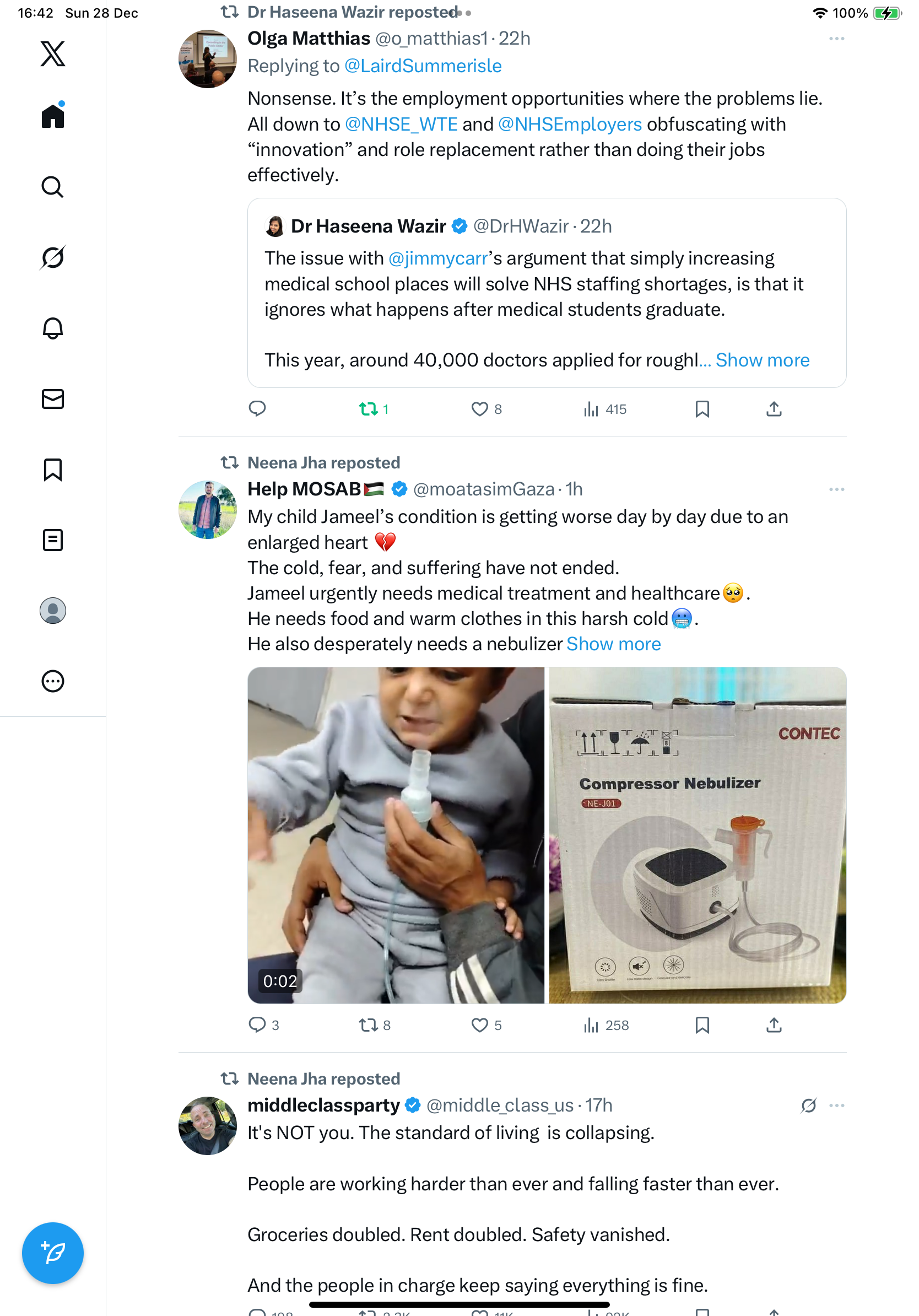Open the @LairdSummerisle profile link
919x1316 pixels.
(423, 67)
